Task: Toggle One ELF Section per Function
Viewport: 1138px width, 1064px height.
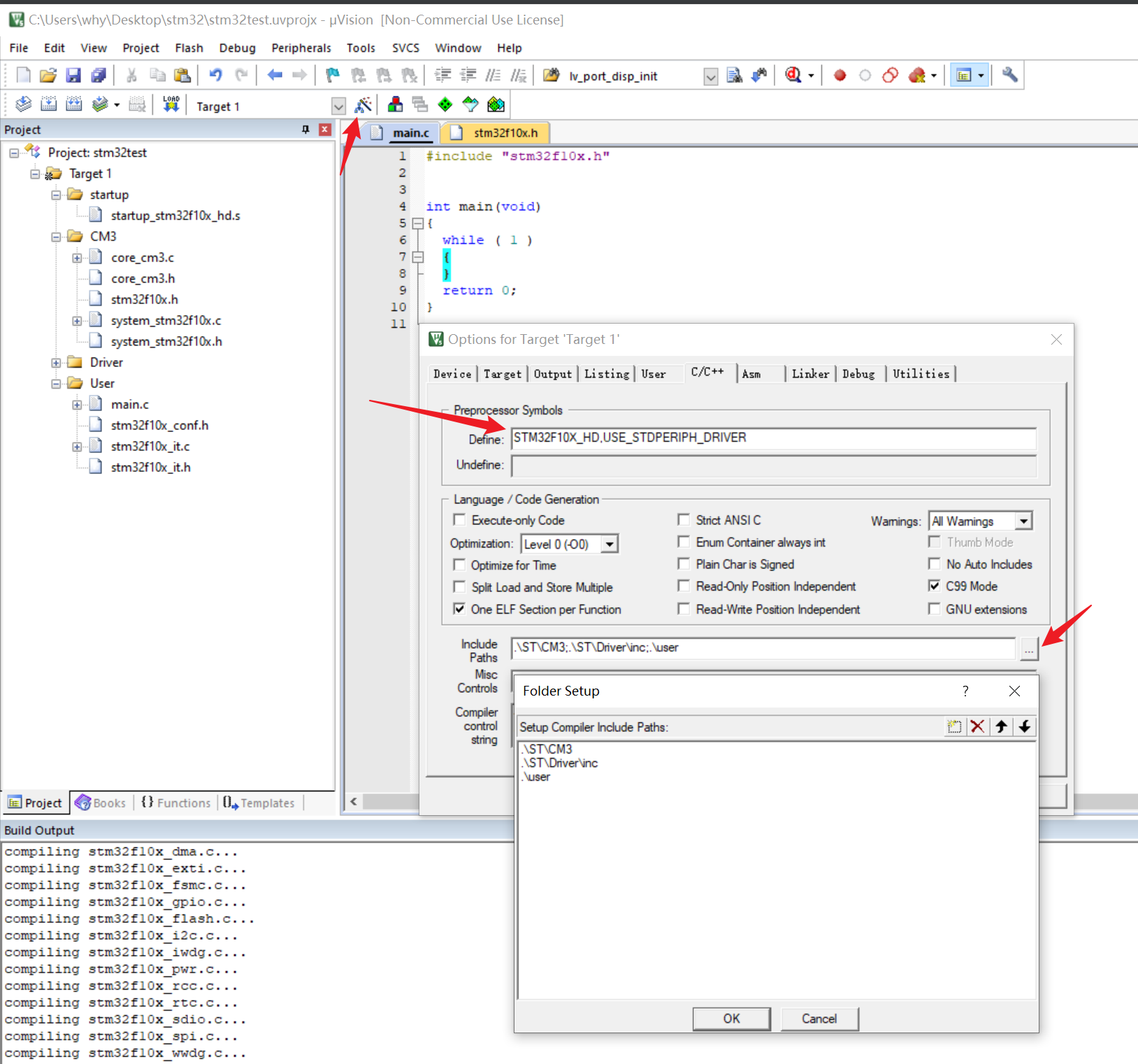Action: (459, 609)
